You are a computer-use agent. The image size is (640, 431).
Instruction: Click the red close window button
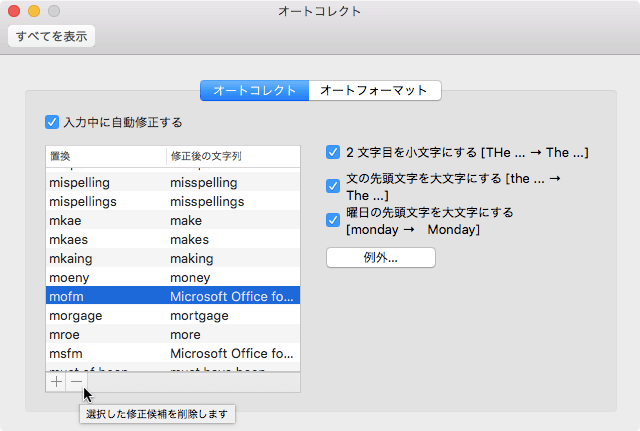[14, 11]
